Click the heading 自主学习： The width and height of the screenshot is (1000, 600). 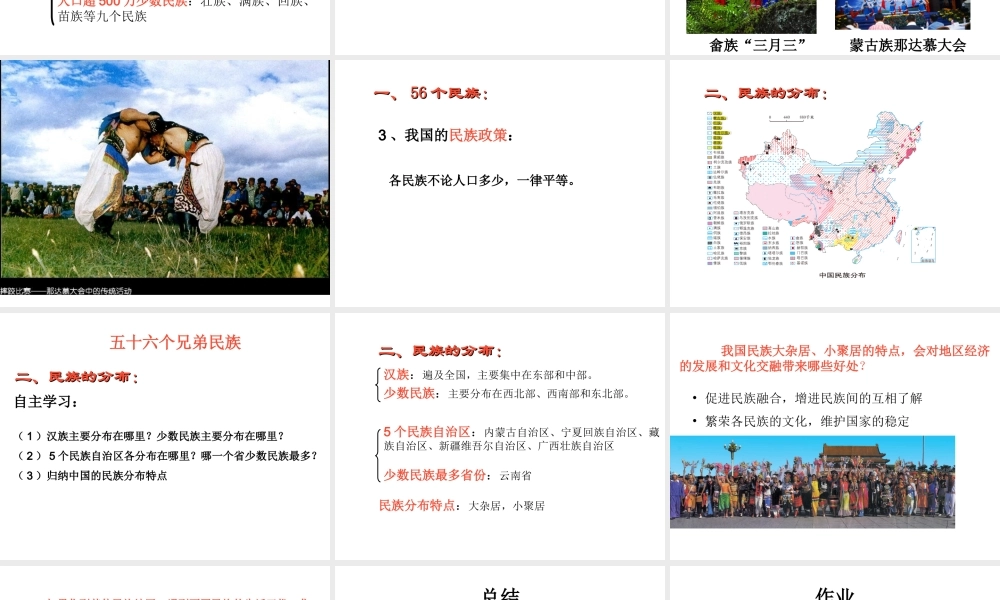pyautogui.click(x=47, y=402)
